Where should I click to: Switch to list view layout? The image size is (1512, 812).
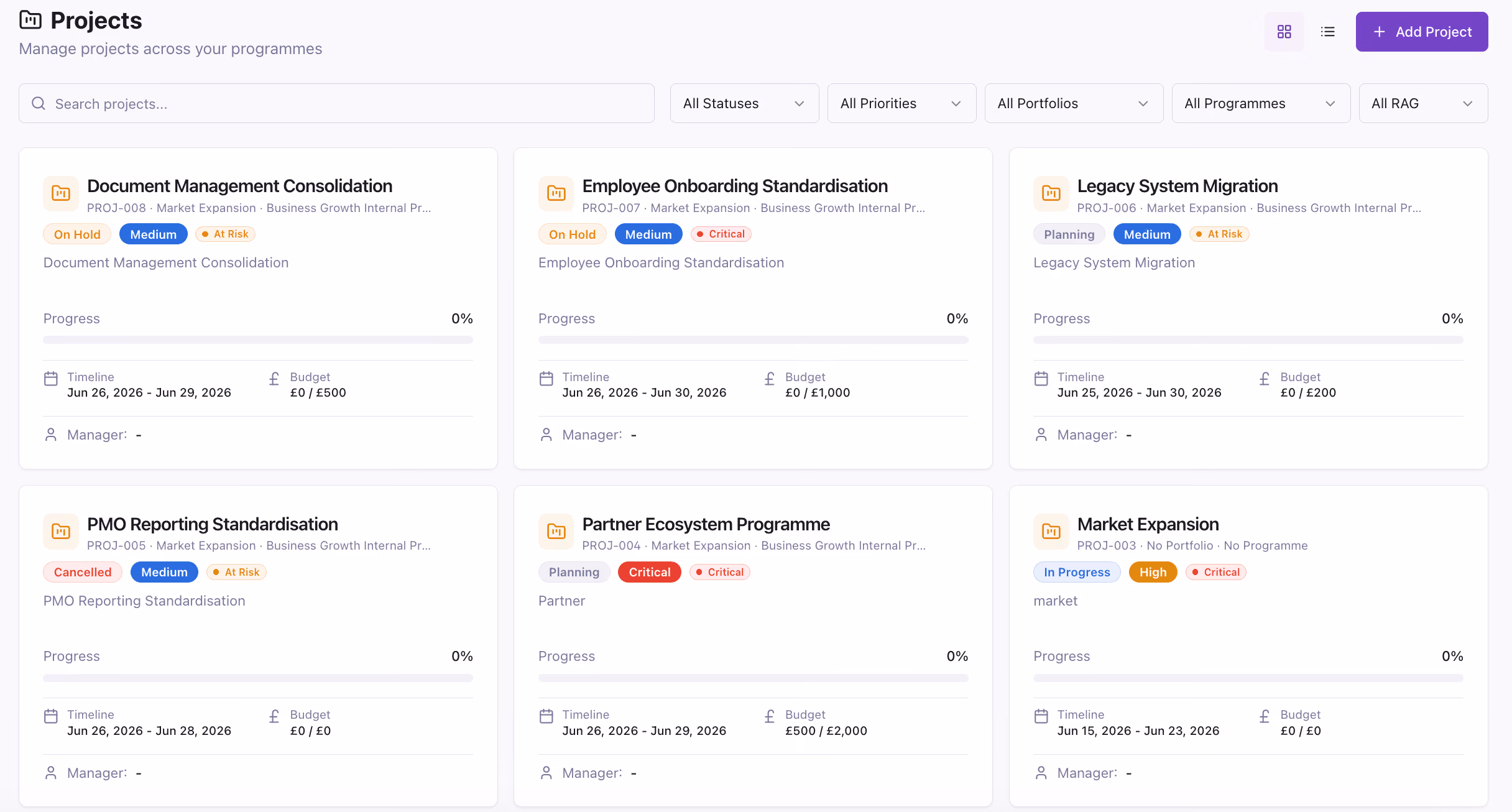(1327, 32)
